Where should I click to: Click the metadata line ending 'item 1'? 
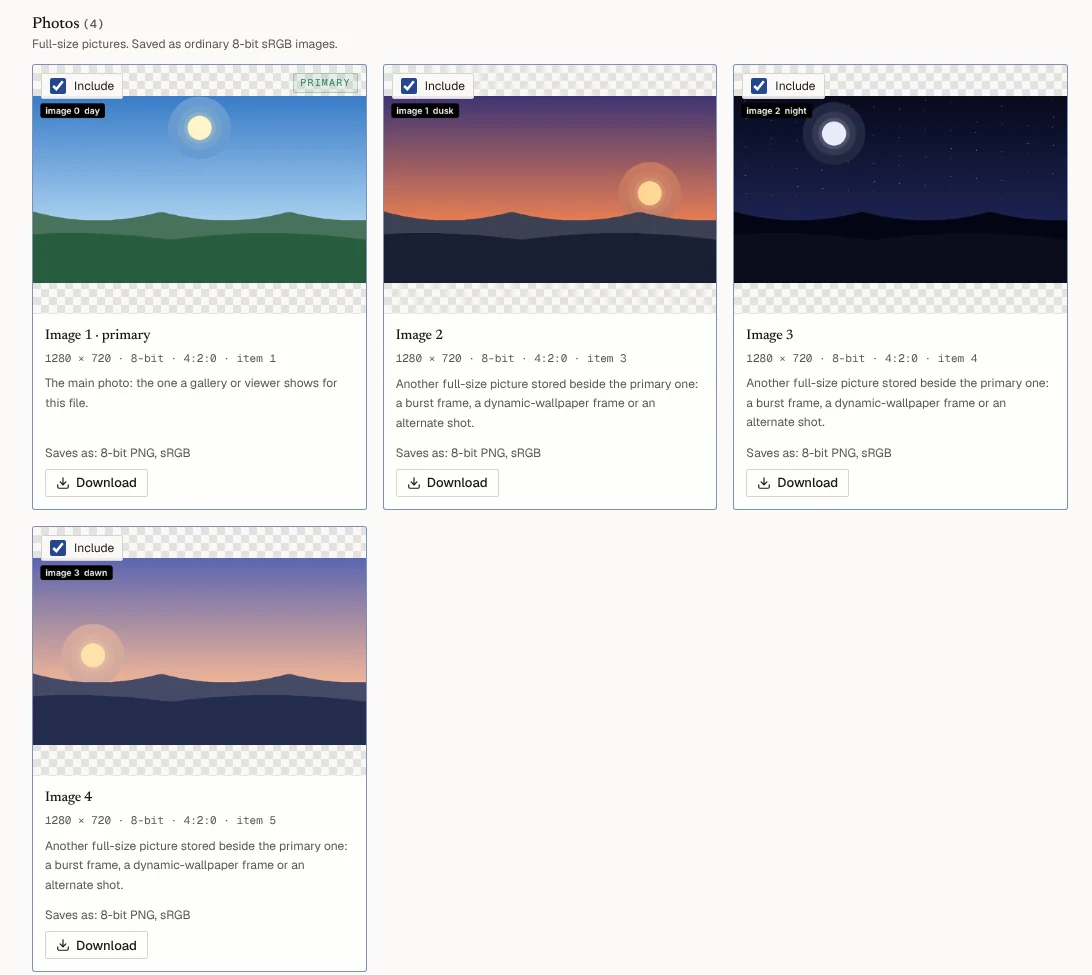tap(160, 359)
